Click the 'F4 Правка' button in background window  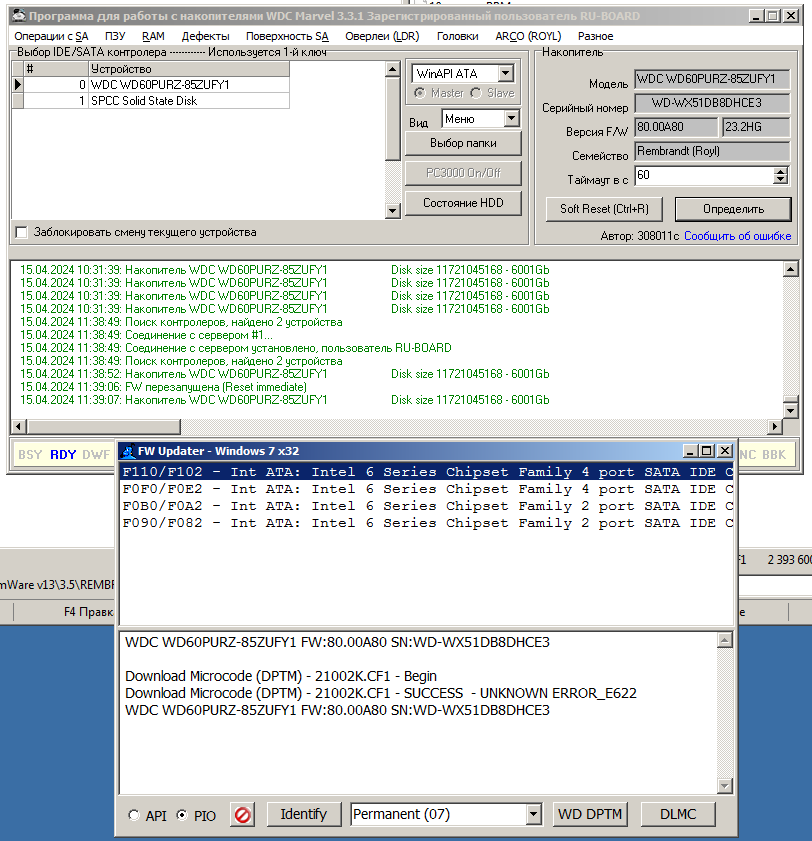click(88, 612)
